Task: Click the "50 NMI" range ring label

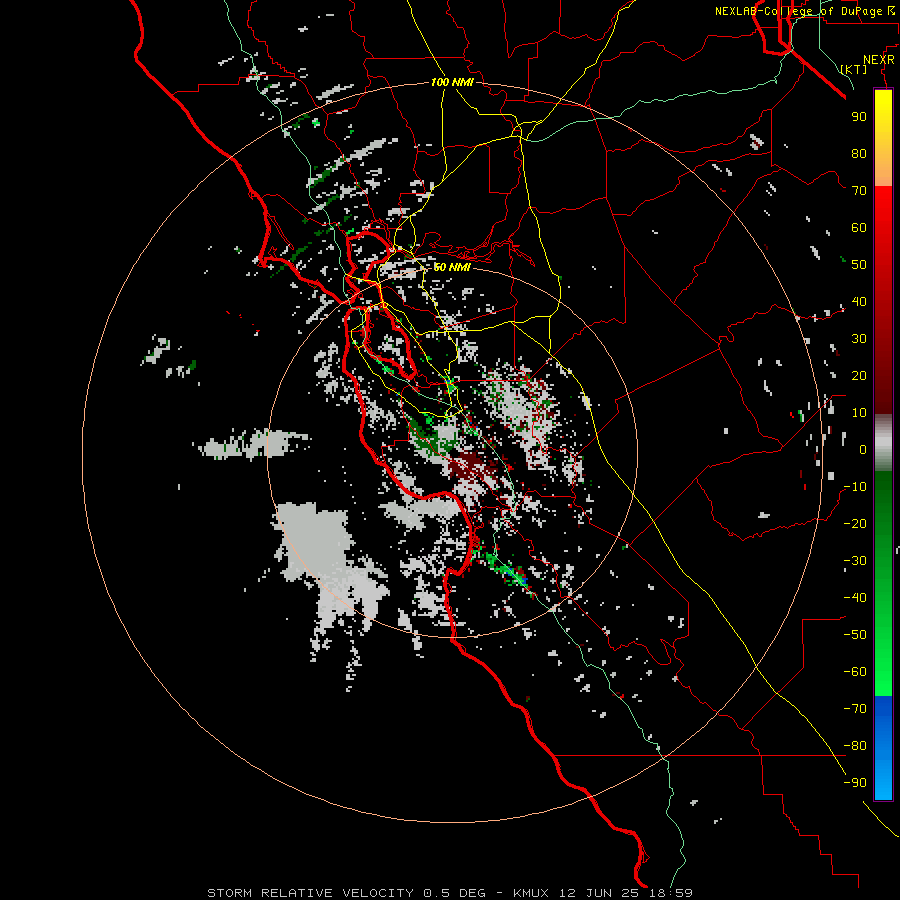Action: [452, 267]
